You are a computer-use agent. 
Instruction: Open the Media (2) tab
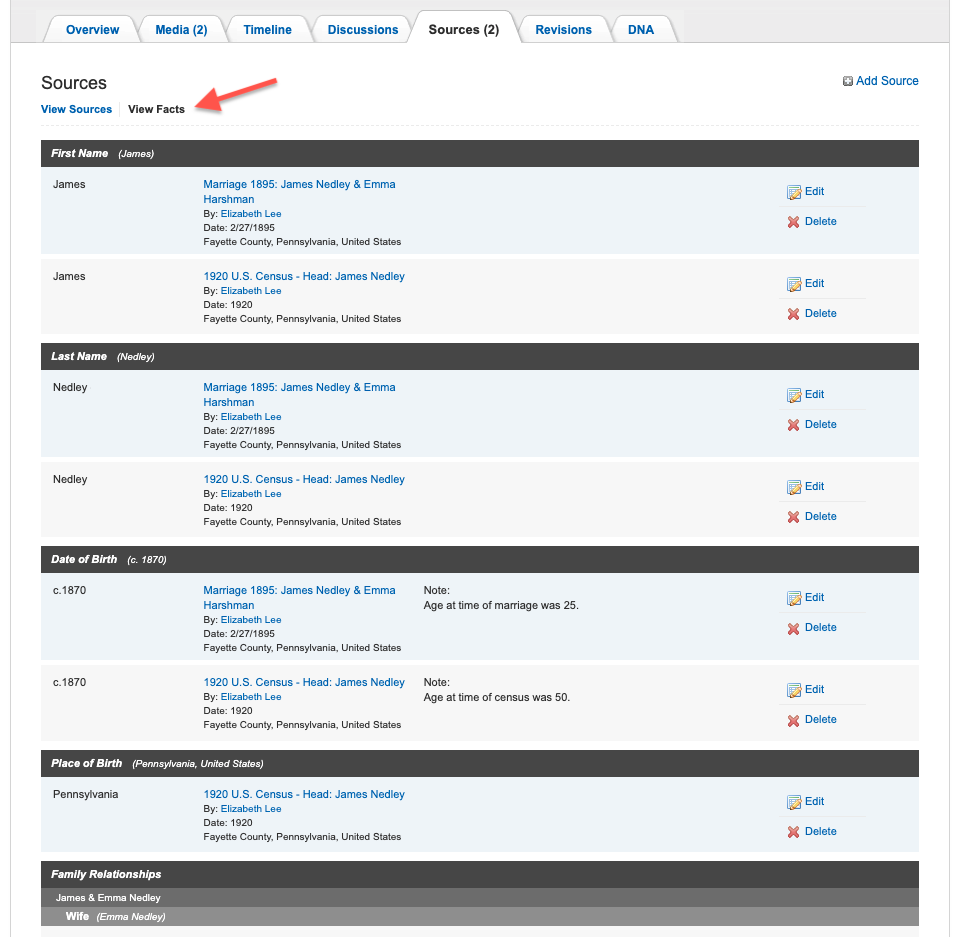181,30
